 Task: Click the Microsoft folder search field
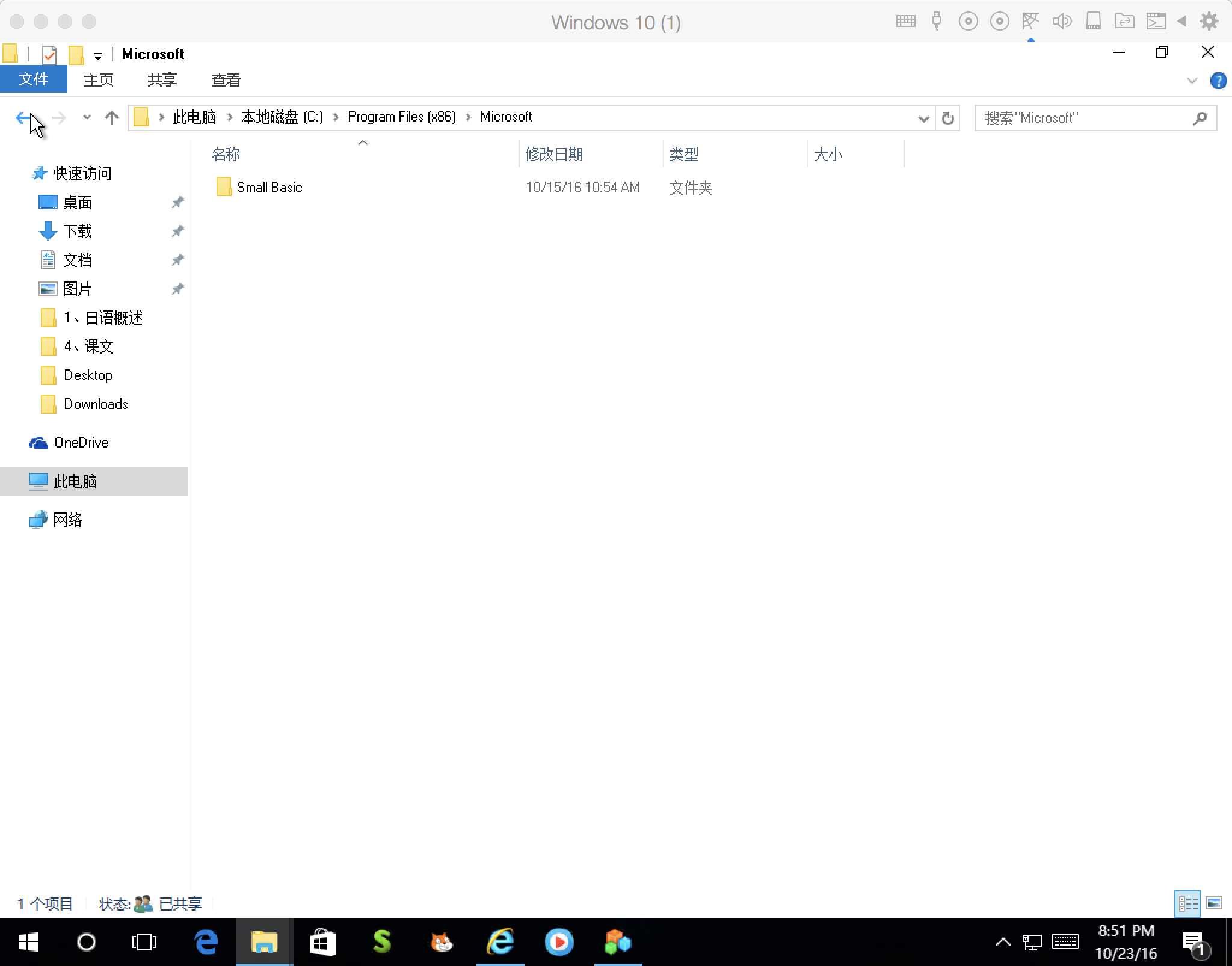tap(1083, 118)
